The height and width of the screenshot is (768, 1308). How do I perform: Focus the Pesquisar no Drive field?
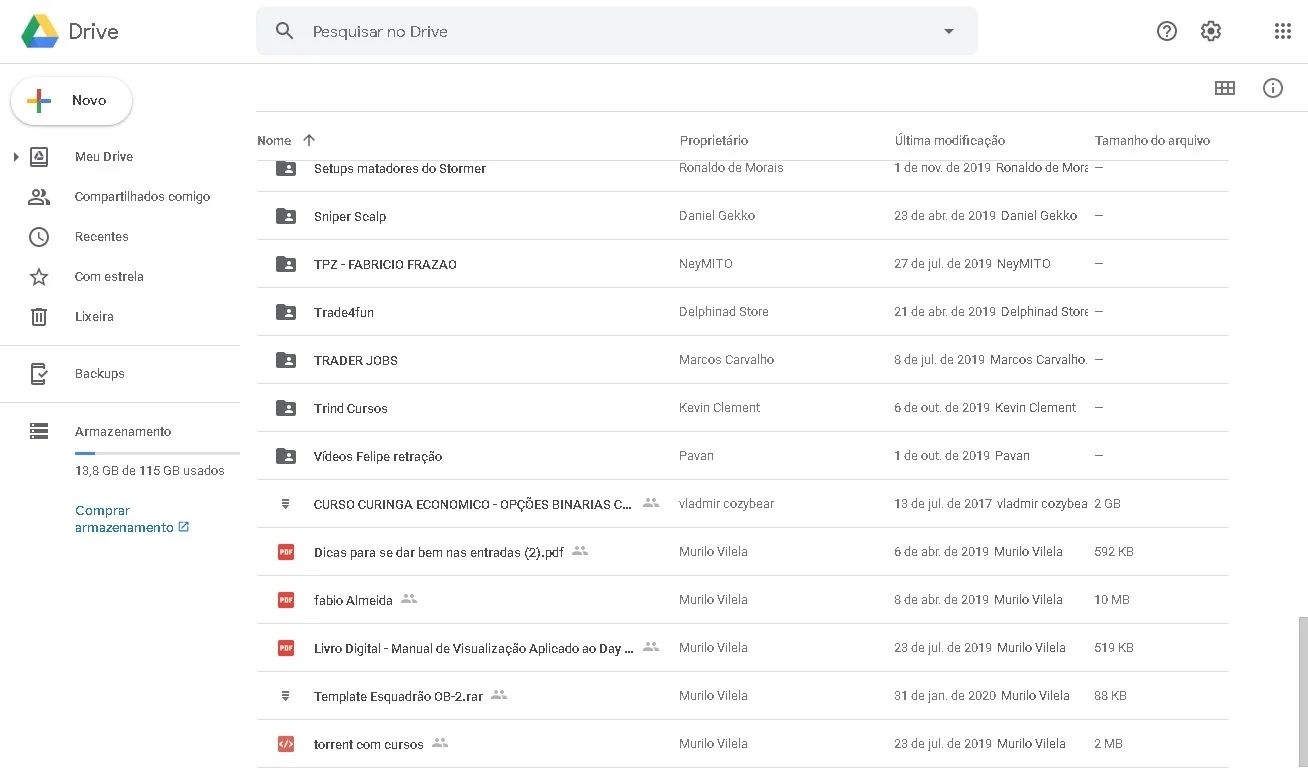click(617, 31)
